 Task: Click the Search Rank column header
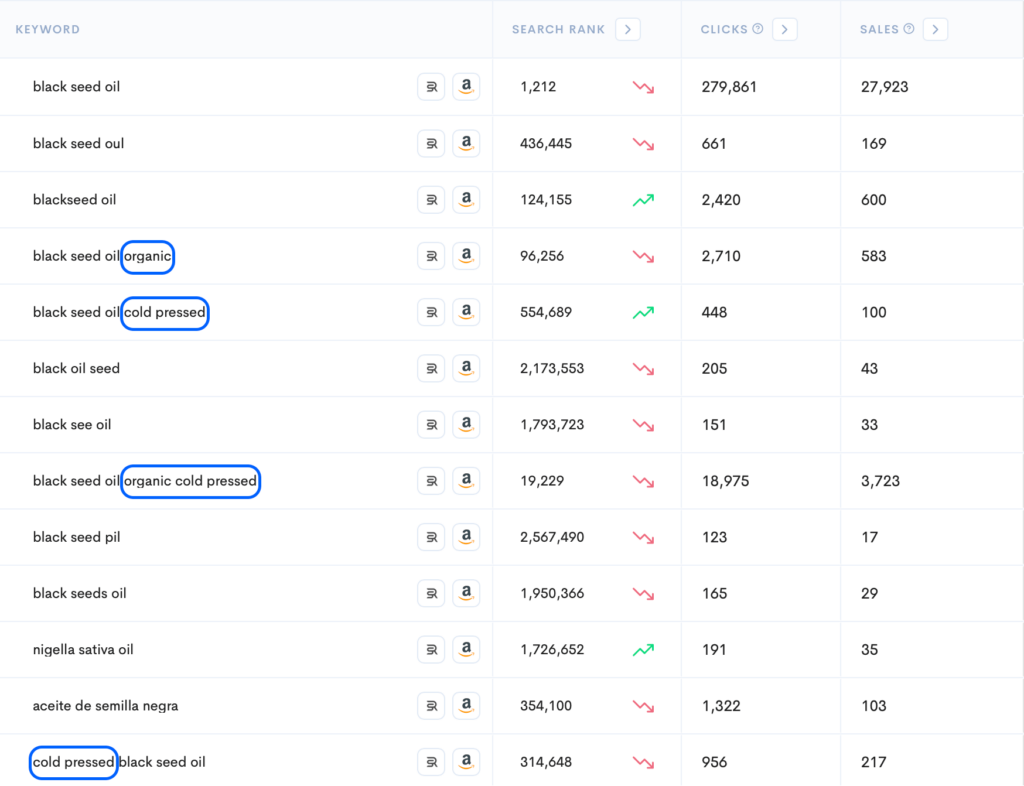[x=558, y=30]
